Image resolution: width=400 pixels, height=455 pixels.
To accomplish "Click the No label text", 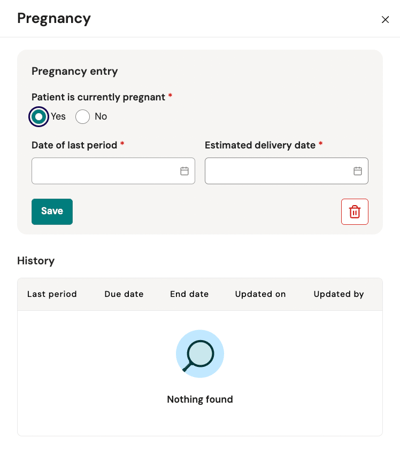I will tap(101, 116).
